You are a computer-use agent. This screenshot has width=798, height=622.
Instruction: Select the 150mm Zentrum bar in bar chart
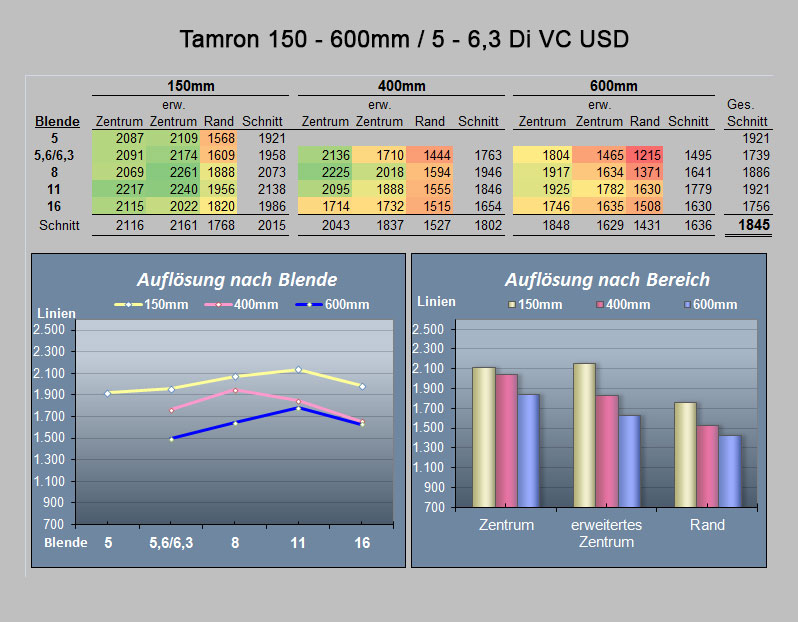(x=483, y=437)
